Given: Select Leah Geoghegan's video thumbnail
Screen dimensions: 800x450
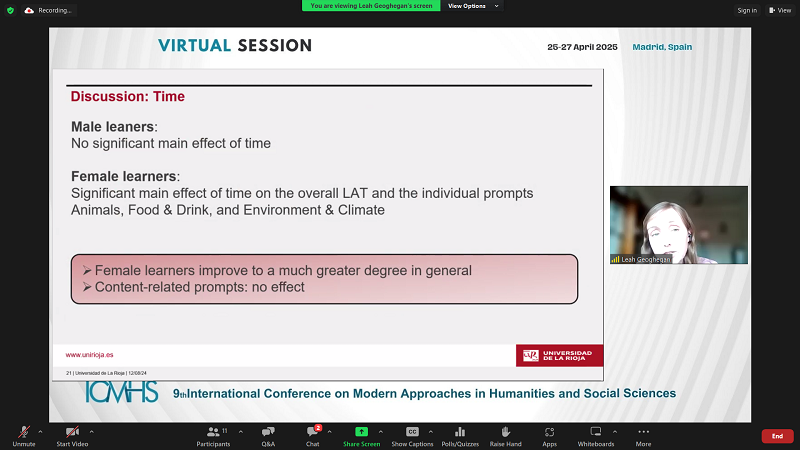Looking at the screenshot, I should coord(678,225).
